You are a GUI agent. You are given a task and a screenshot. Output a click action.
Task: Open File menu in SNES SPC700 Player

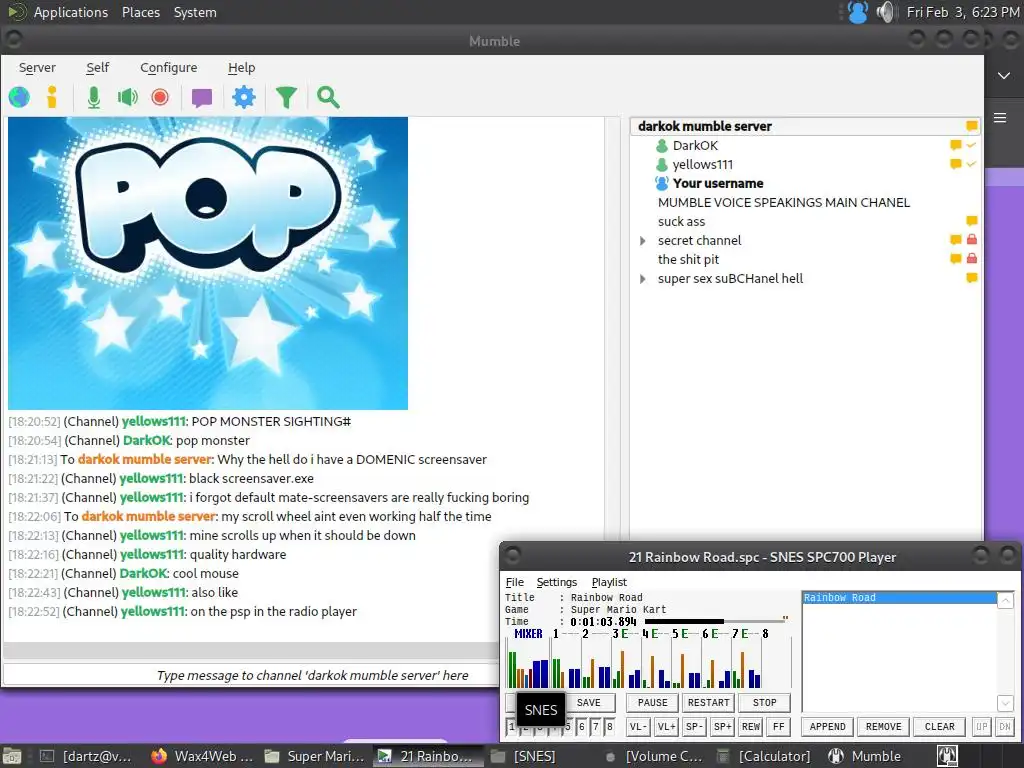pyautogui.click(x=515, y=582)
